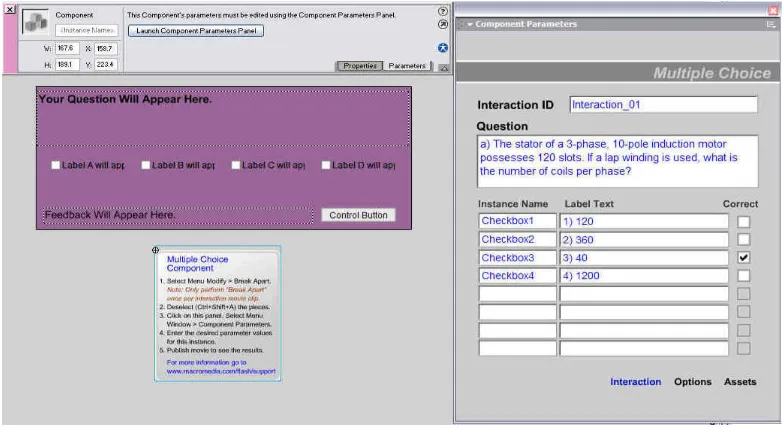Click the label text field "4) 1200"
Screen dimensions: 782x430
644,275
